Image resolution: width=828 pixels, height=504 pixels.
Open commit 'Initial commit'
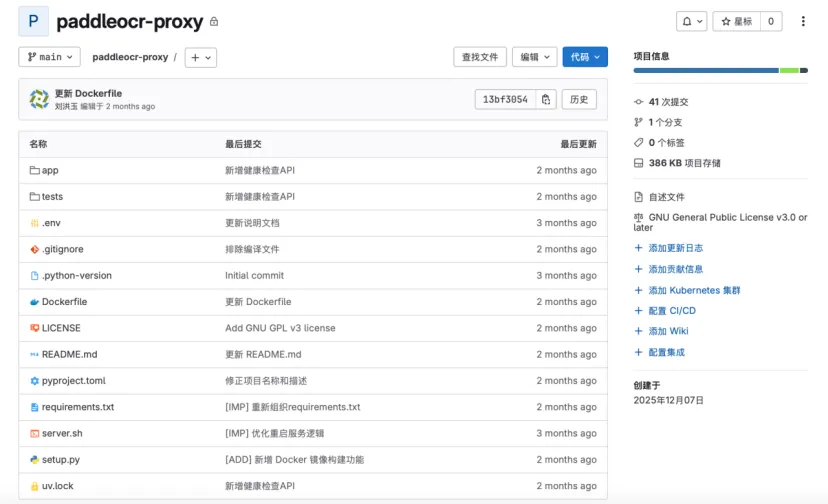255,275
